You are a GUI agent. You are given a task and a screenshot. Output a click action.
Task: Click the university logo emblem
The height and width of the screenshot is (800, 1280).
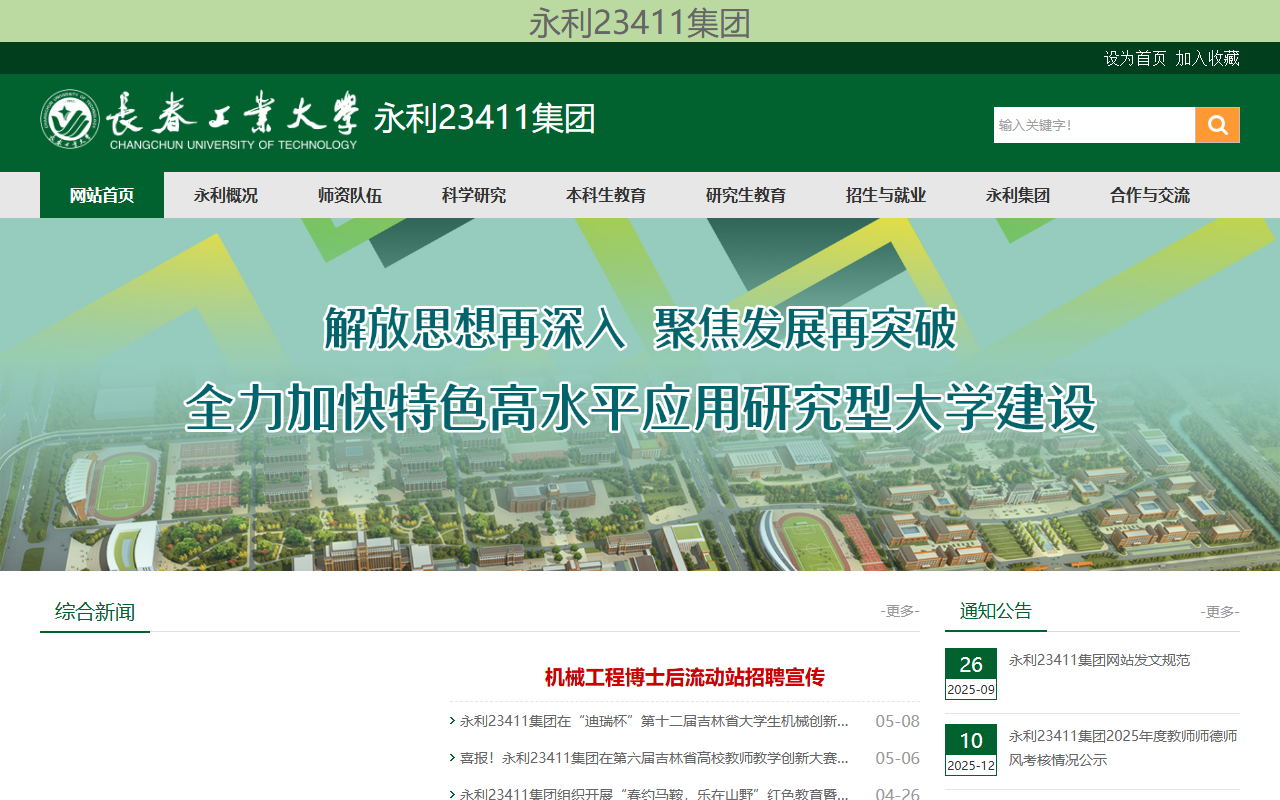pos(70,118)
